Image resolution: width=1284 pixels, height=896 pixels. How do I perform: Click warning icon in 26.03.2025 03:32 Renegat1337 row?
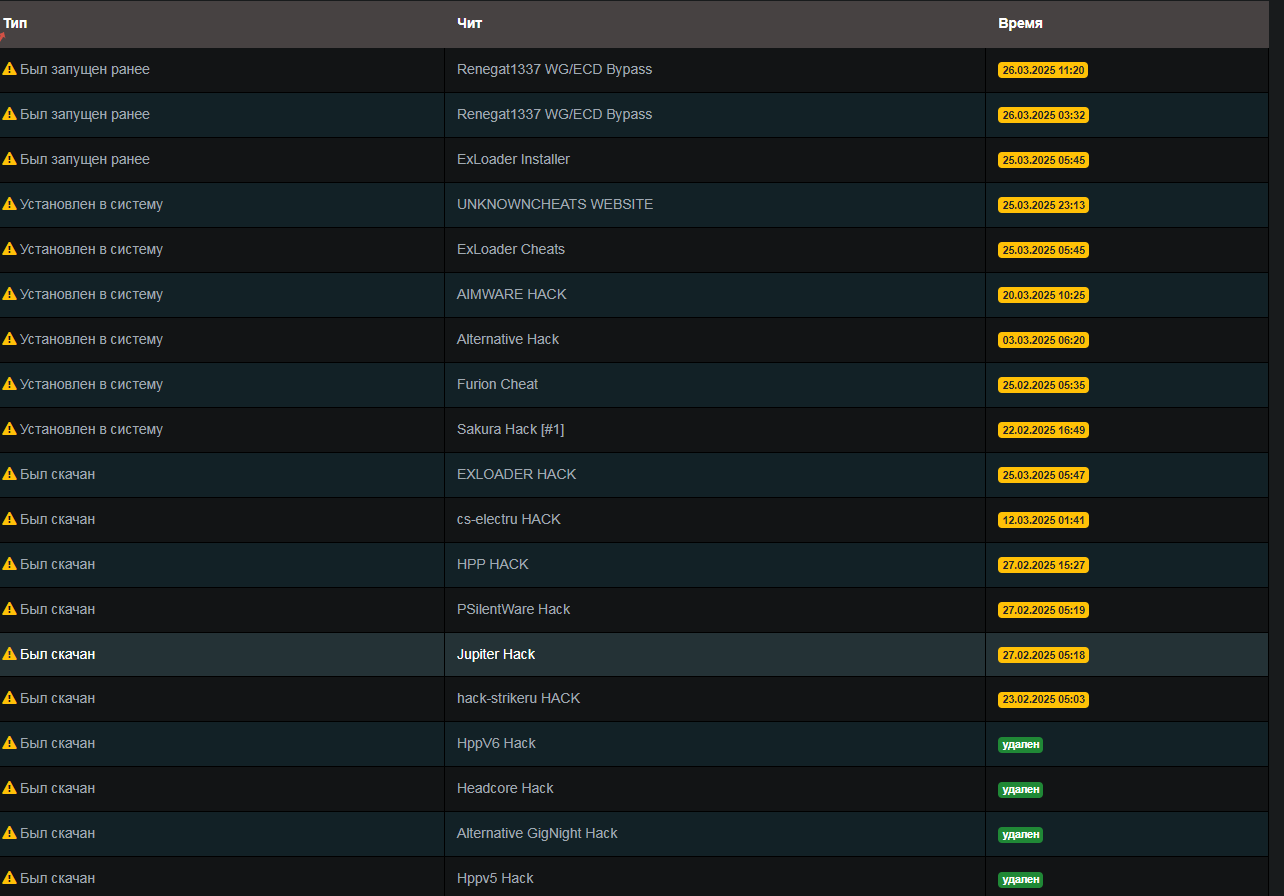click(10, 114)
